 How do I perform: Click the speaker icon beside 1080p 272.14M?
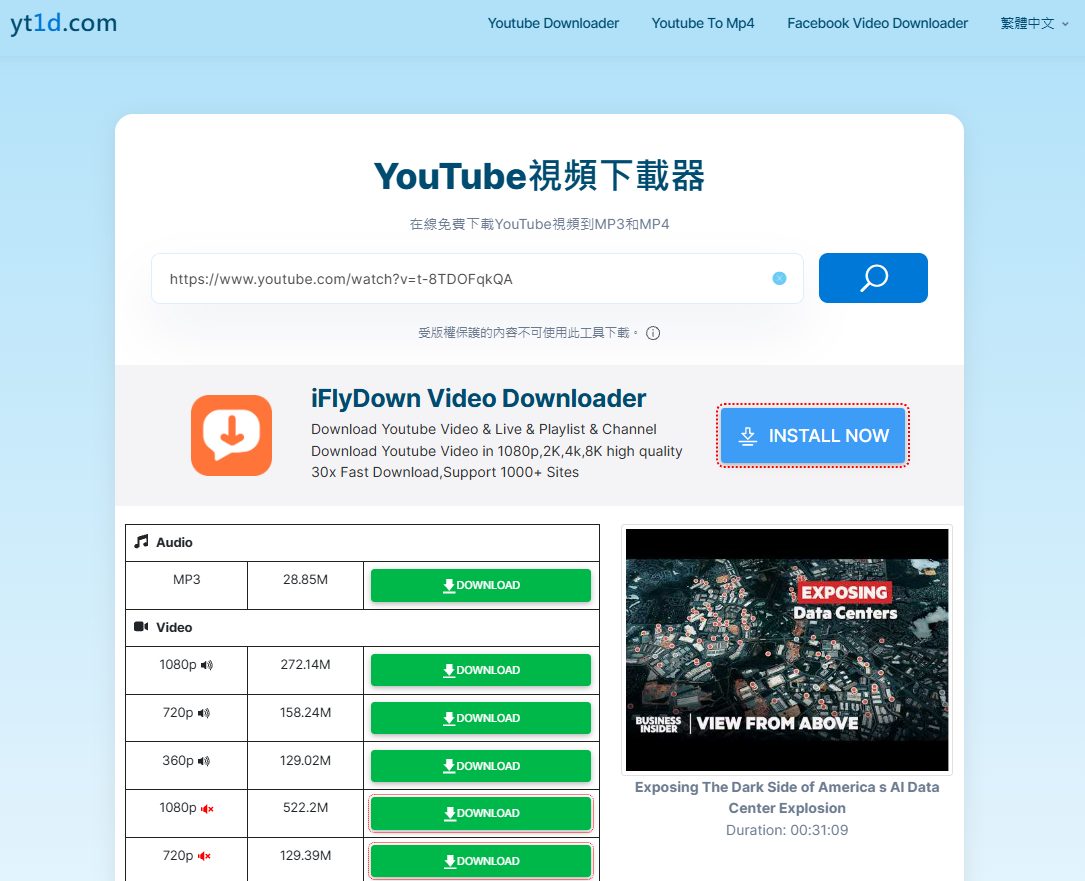tap(207, 665)
